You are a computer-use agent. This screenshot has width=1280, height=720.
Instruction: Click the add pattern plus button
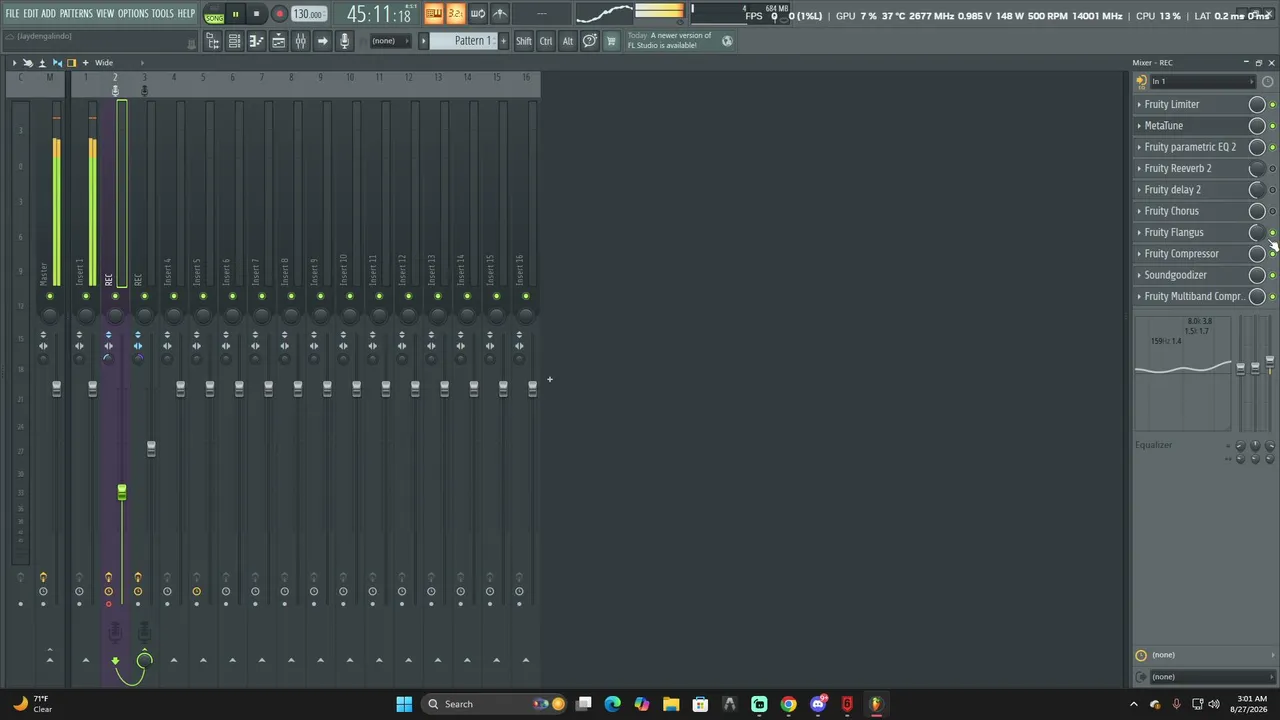tap(503, 41)
